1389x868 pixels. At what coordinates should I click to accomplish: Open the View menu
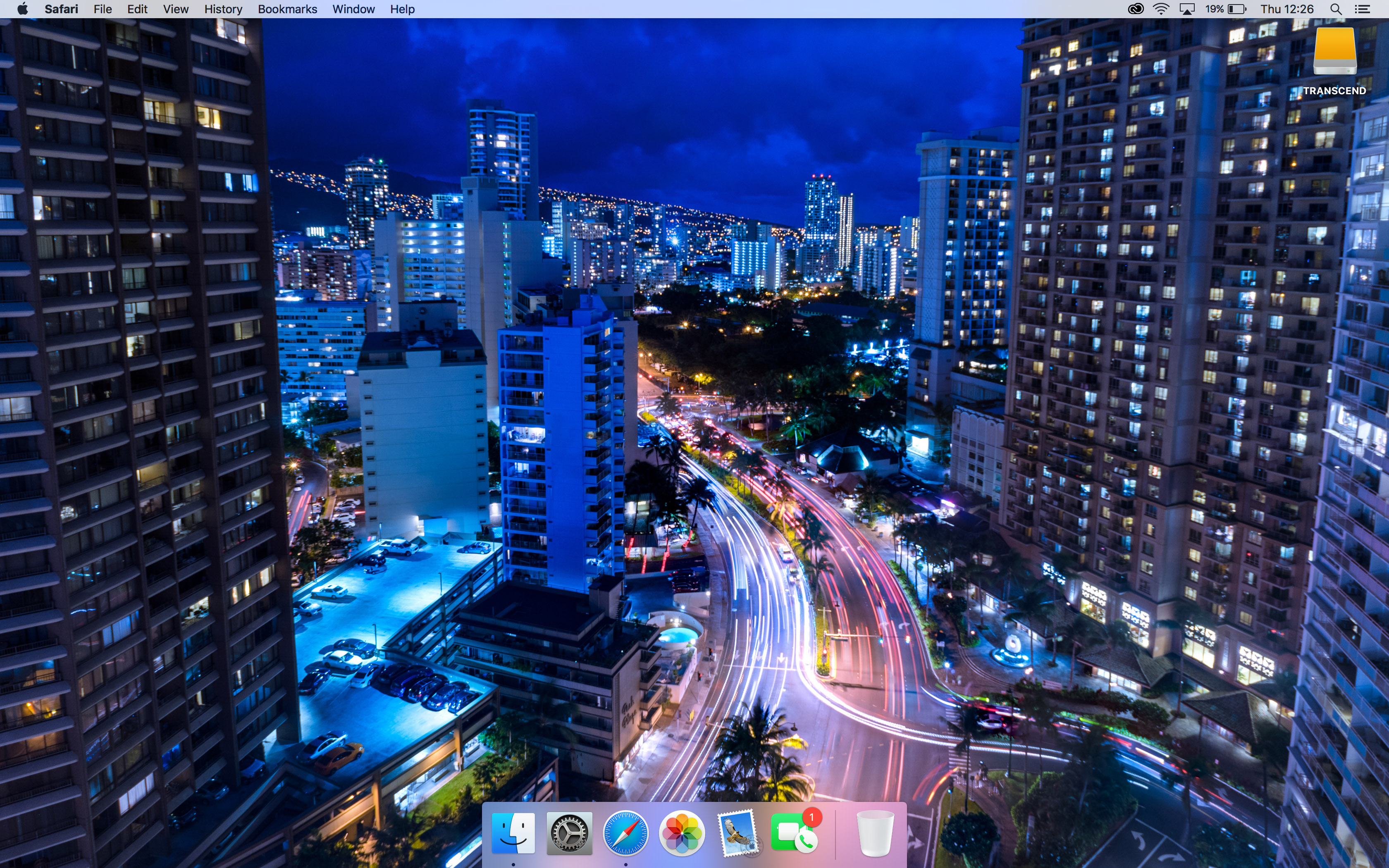[176, 9]
